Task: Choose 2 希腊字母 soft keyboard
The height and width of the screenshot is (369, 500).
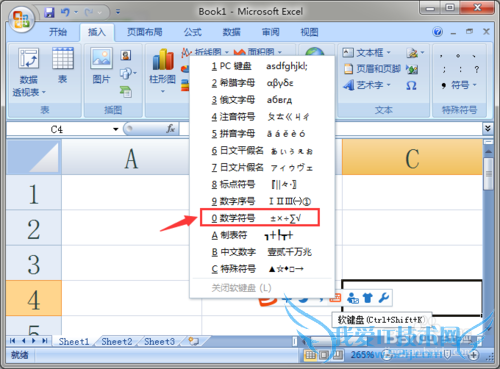Action: (262, 83)
